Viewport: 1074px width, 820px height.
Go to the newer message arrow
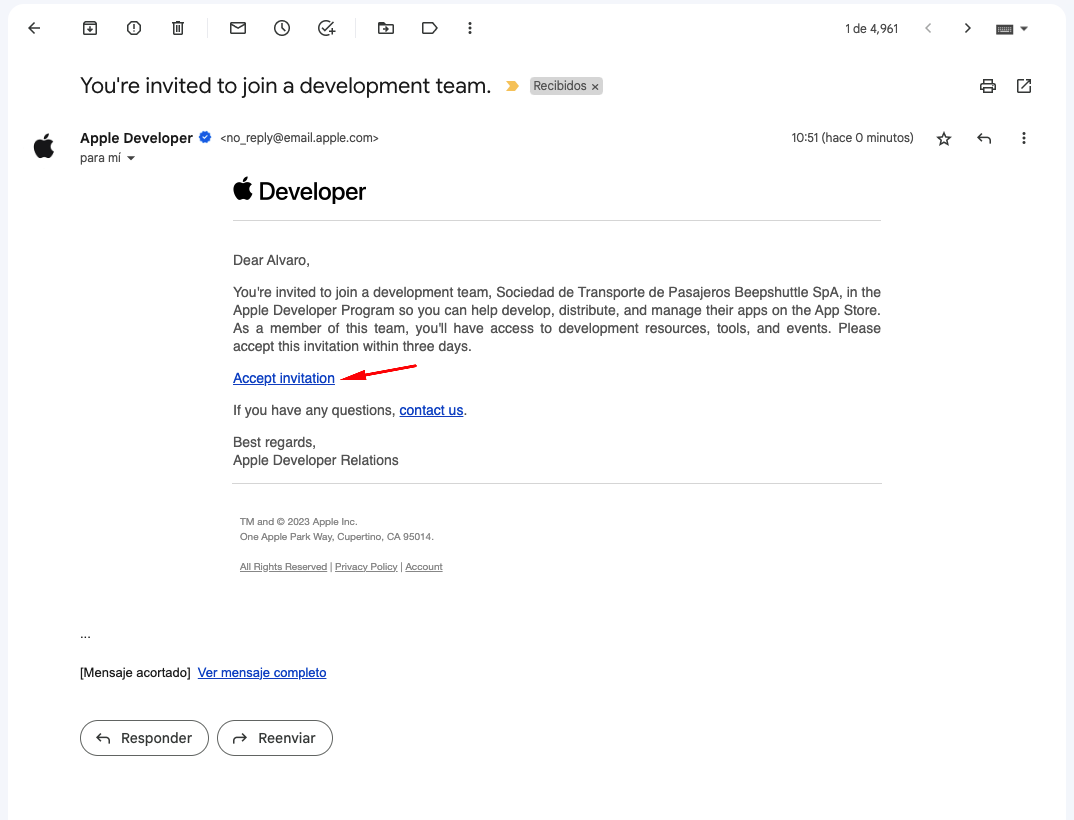click(928, 28)
